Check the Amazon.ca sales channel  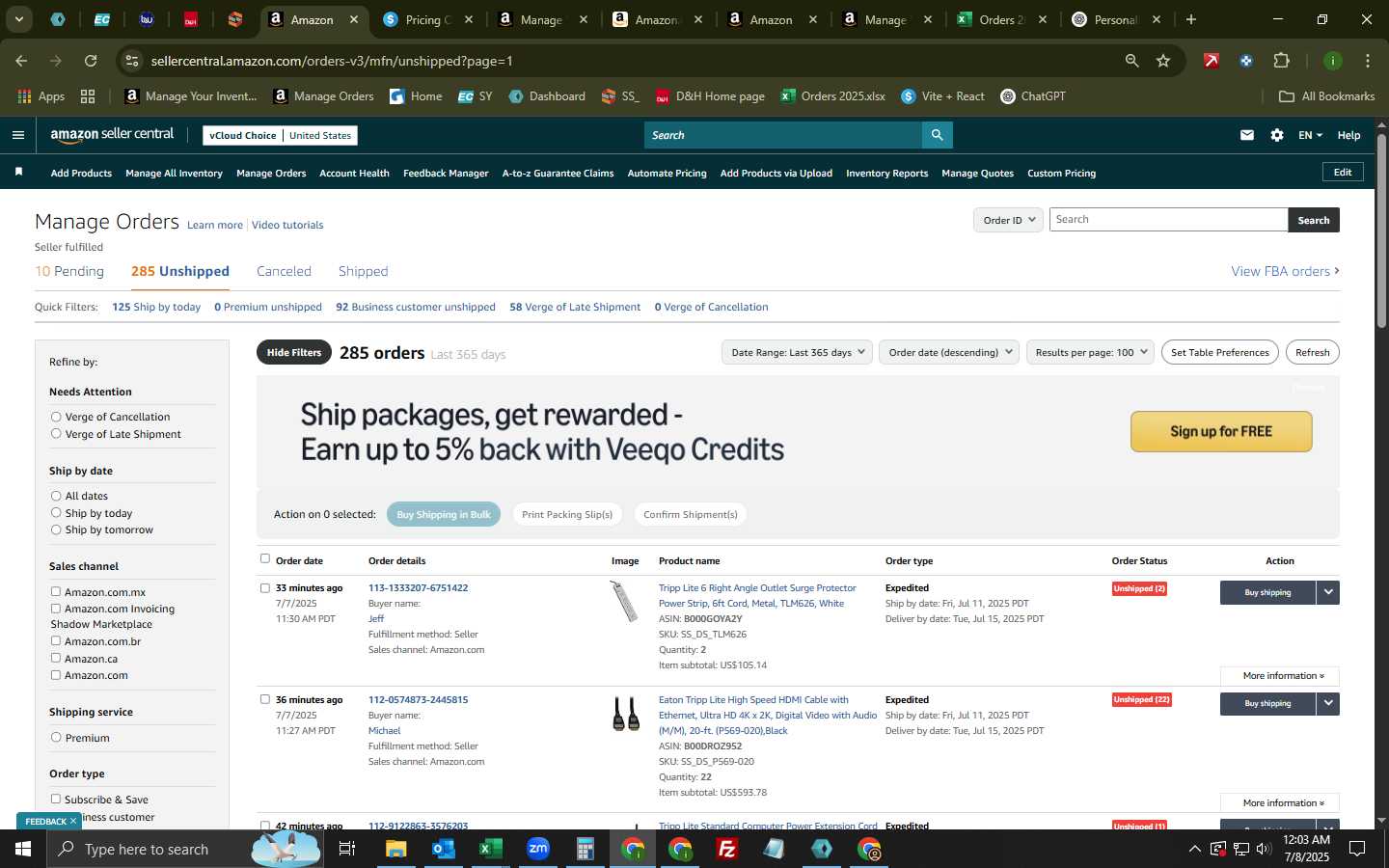[x=56, y=658]
